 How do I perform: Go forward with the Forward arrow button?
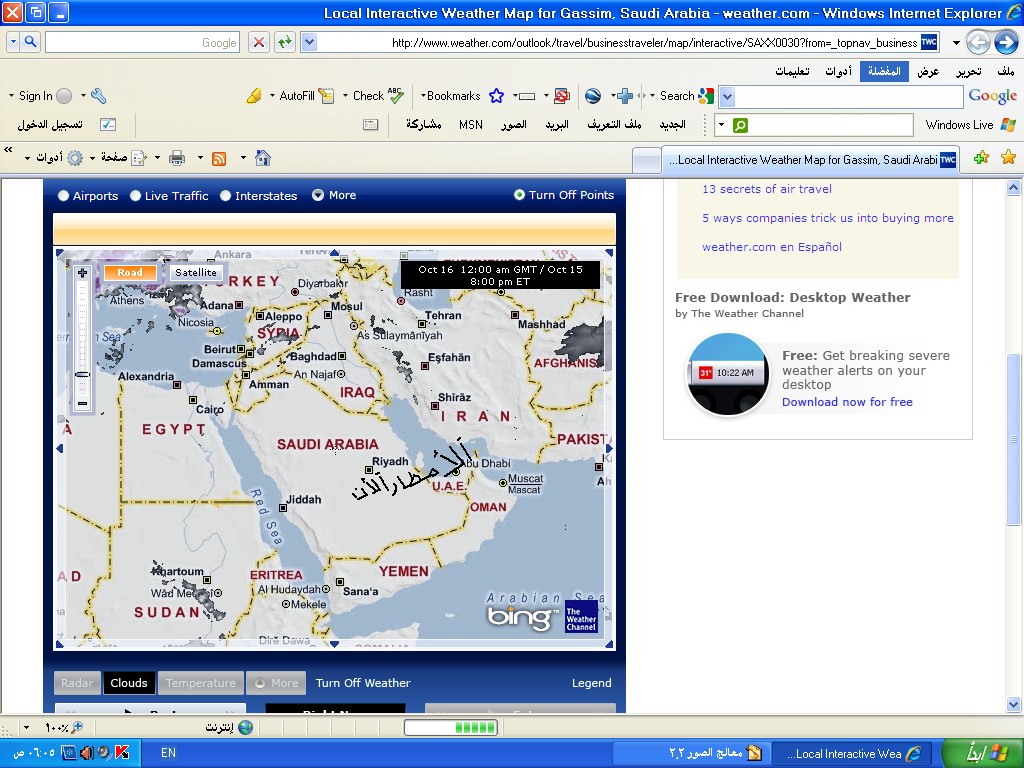pyautogui.click(x=1006, y=43)
